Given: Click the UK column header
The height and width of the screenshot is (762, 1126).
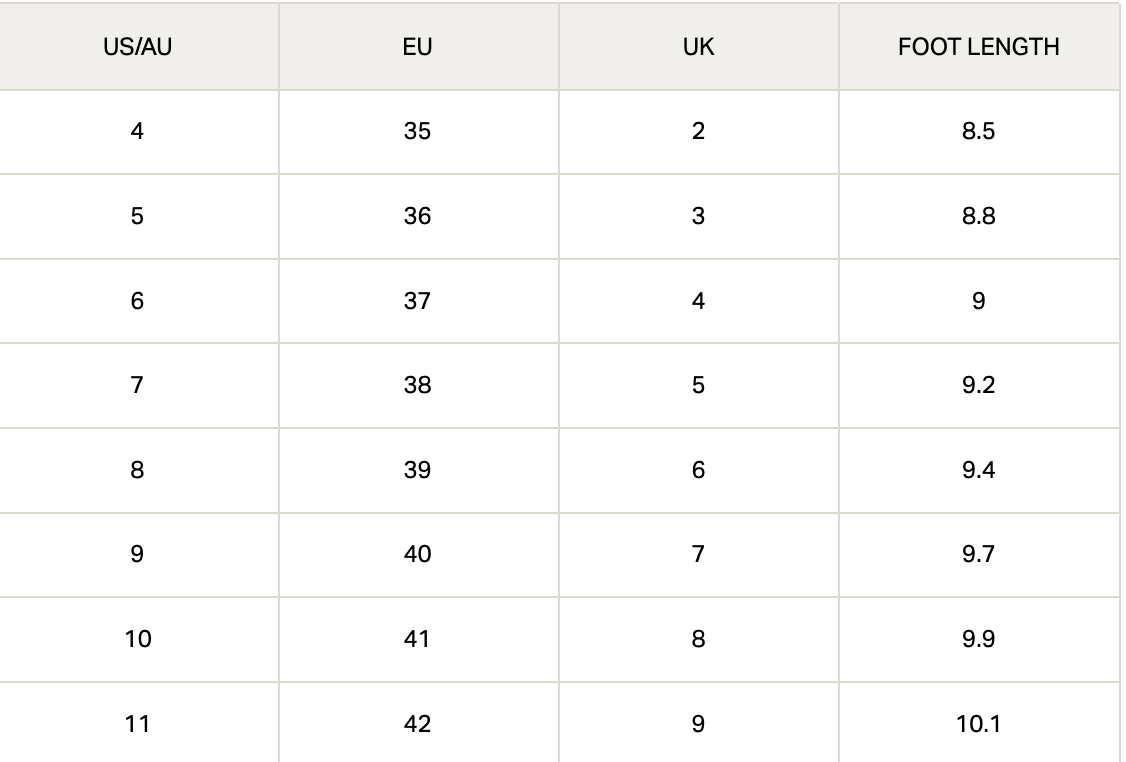Looking at the screenshot, I should 698,47.
